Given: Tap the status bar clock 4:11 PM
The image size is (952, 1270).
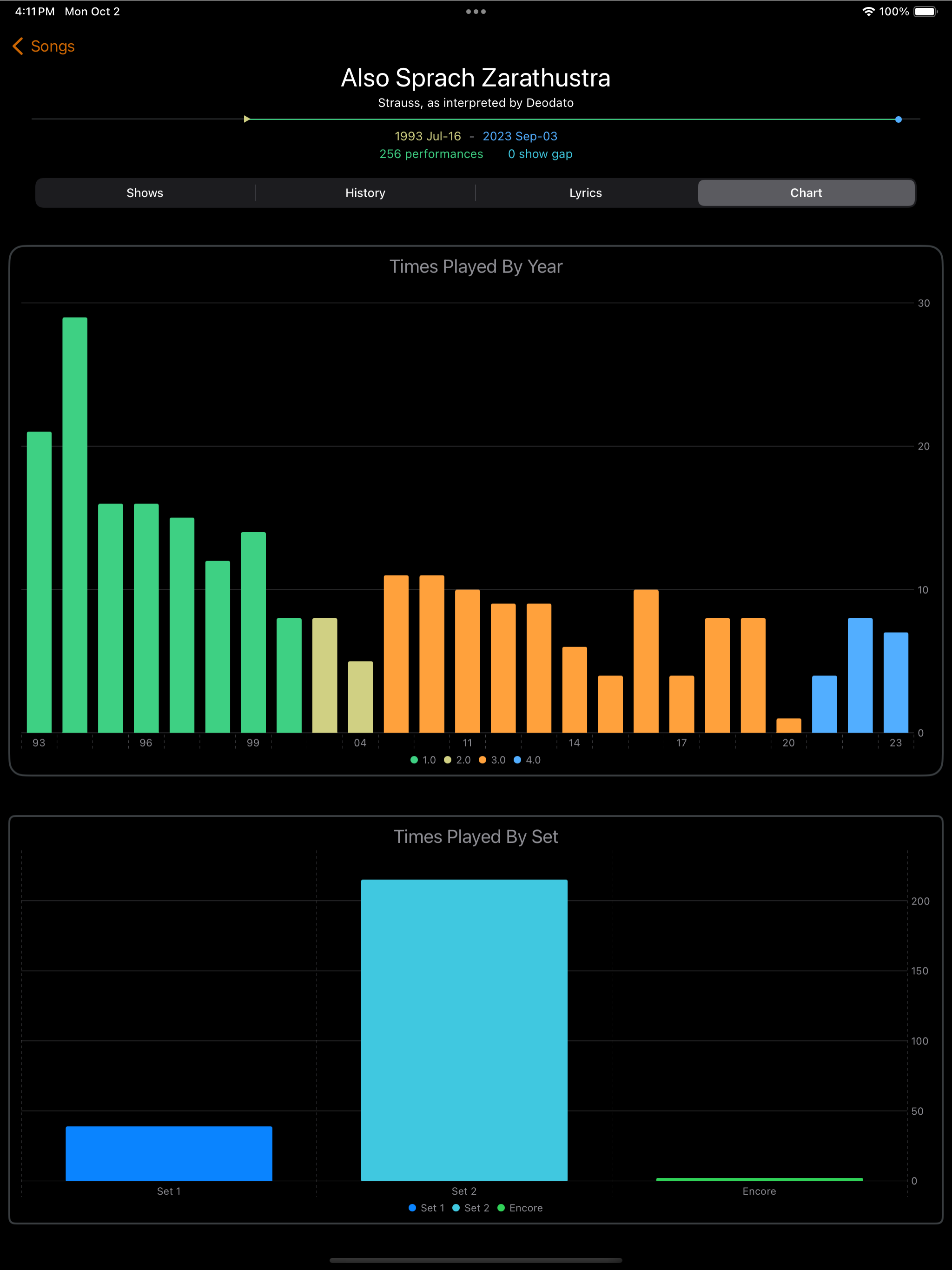Looking at the screenshot, I should pyautogui.click(x=35, y=12).
